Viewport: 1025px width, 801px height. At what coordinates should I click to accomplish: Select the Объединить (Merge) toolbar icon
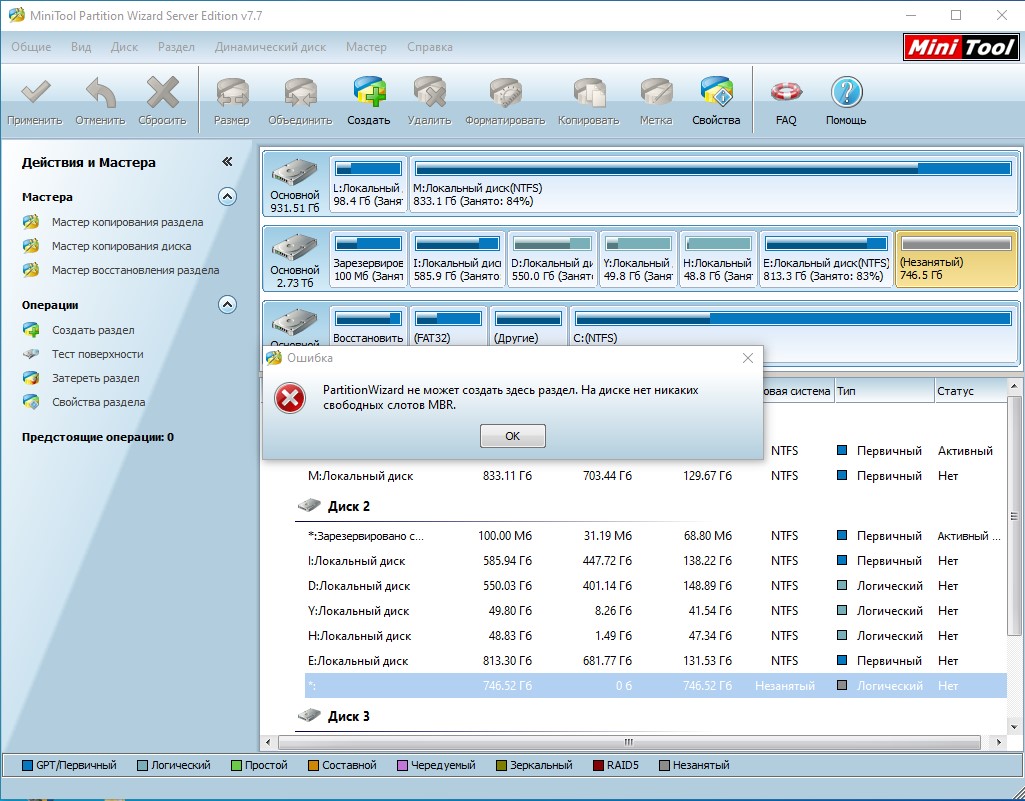(x=300, y=93)
